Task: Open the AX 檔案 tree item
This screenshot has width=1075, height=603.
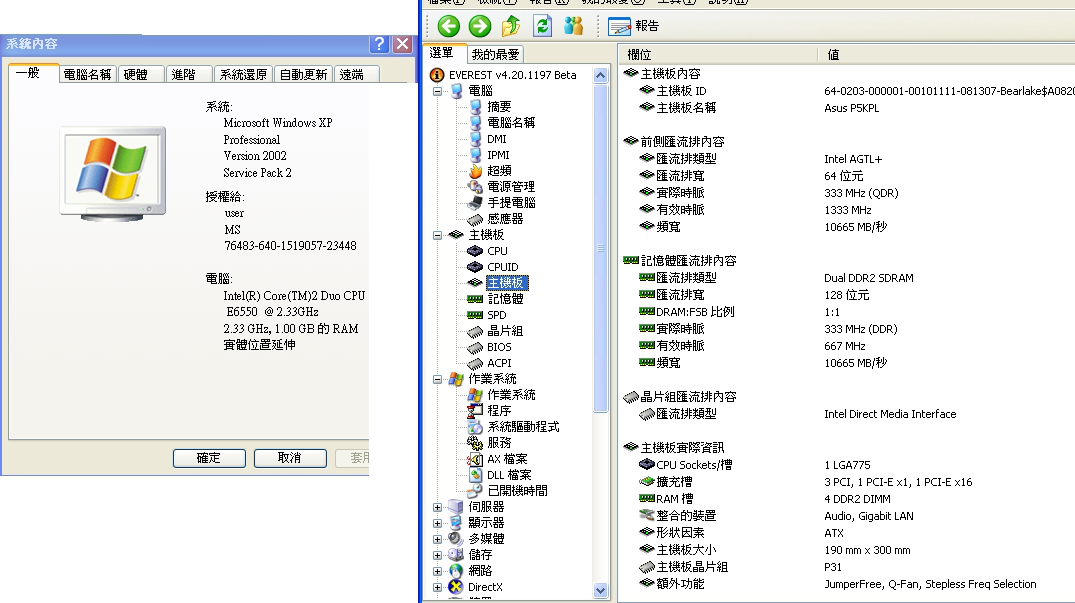Action: 507,459
